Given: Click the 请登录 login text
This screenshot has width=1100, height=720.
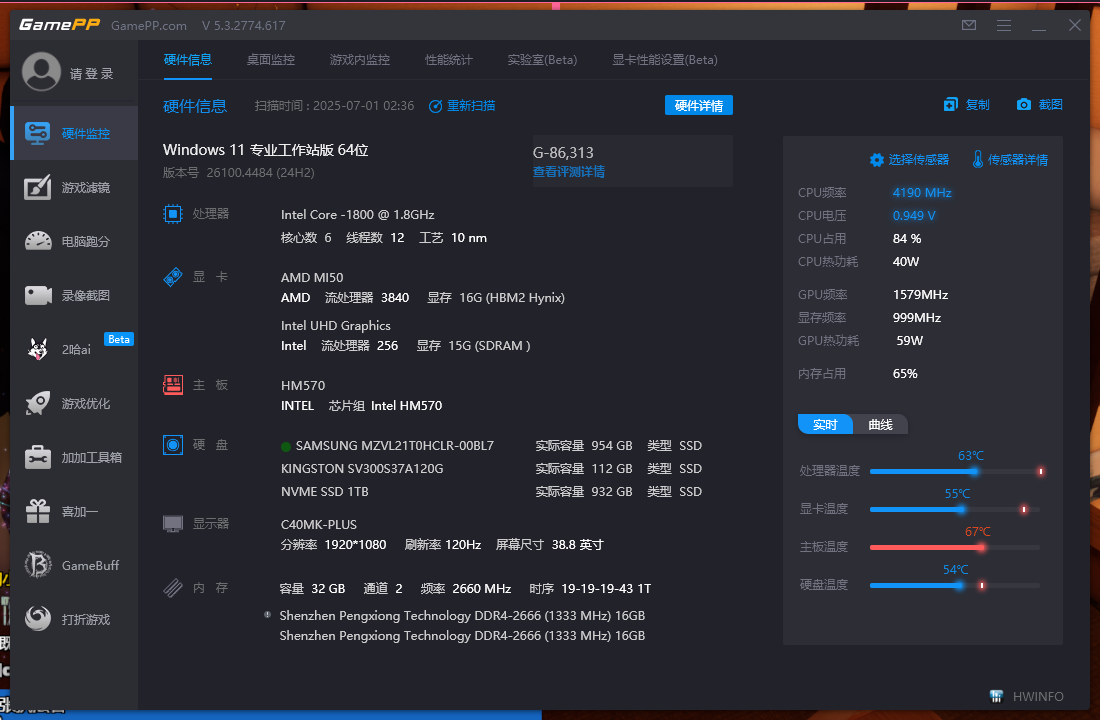Looking at the screenshot, I should pos(92,74).
